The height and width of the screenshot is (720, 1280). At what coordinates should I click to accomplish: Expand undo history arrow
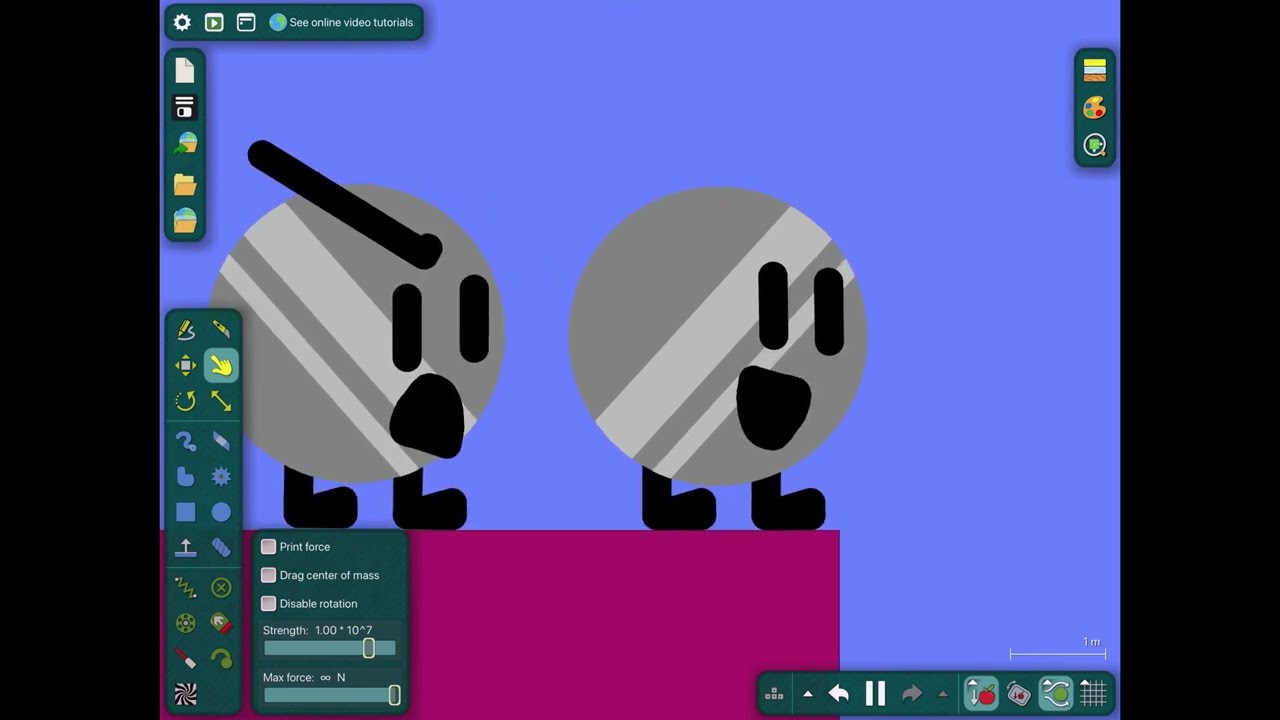pos(808,694)
